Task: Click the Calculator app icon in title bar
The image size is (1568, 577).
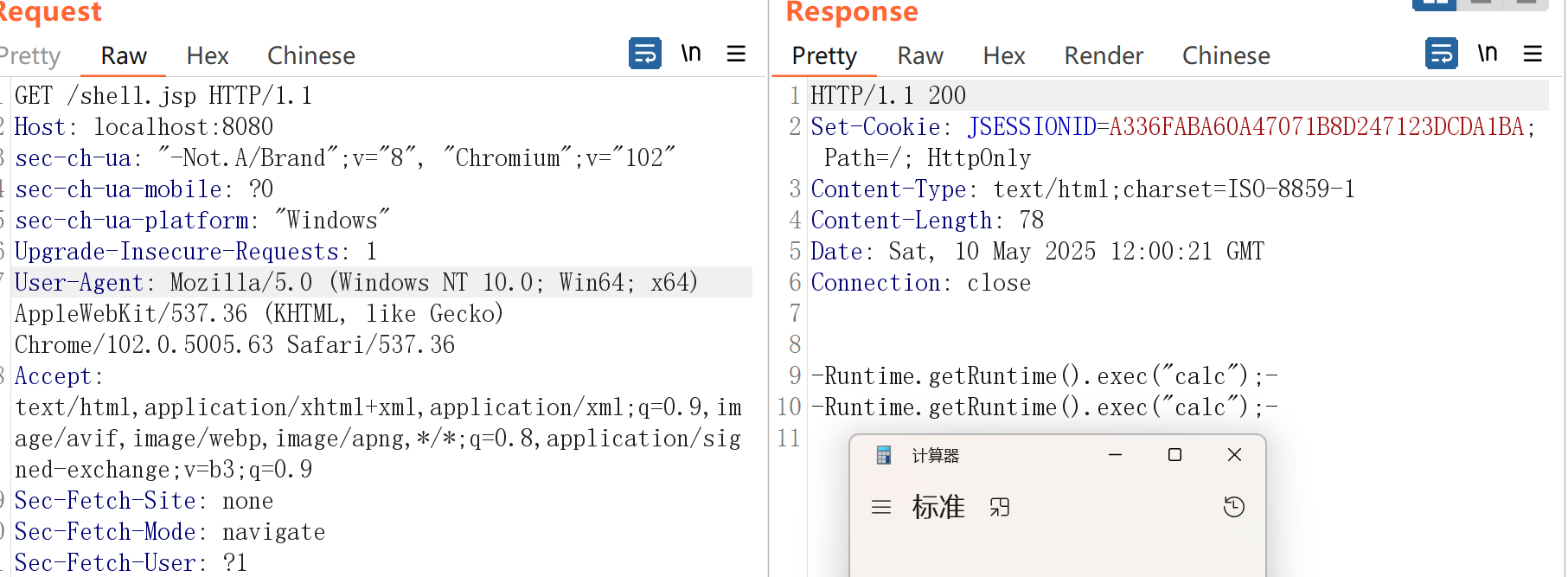Action: coord(883,455)
